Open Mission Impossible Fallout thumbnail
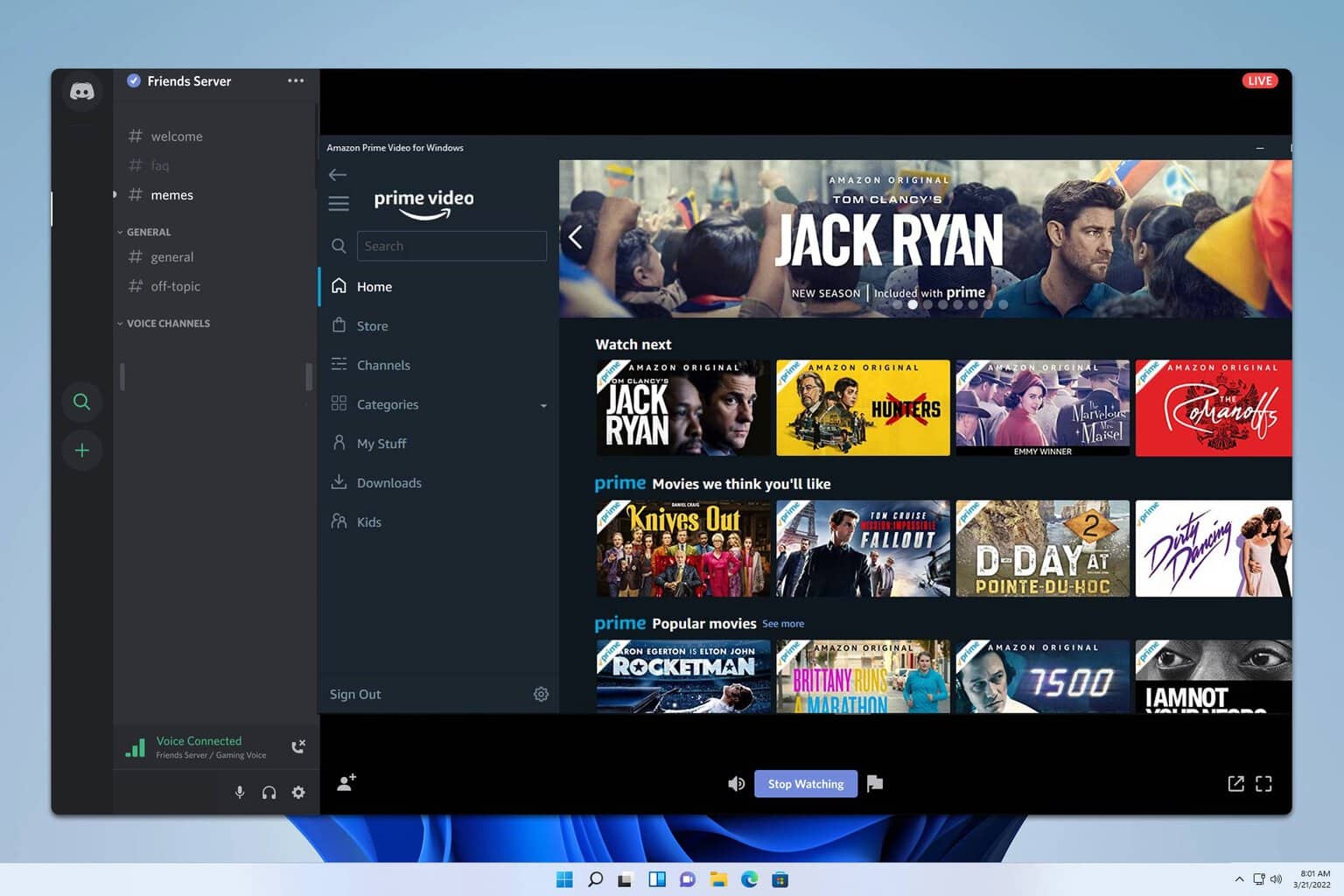This screenshot has width=1344, height=896. click(863, 549)
